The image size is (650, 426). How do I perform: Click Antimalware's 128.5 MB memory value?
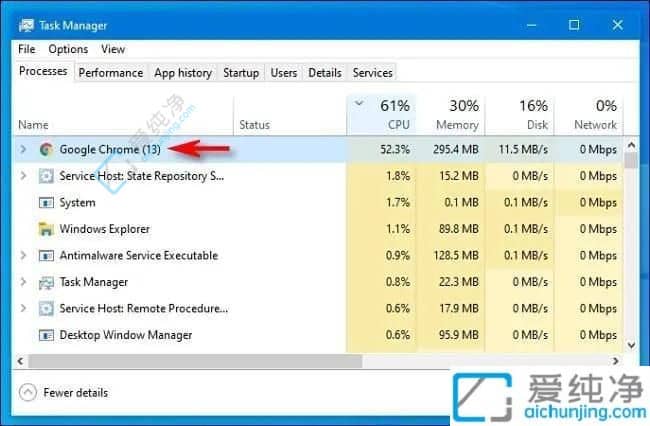coord(456,256)
